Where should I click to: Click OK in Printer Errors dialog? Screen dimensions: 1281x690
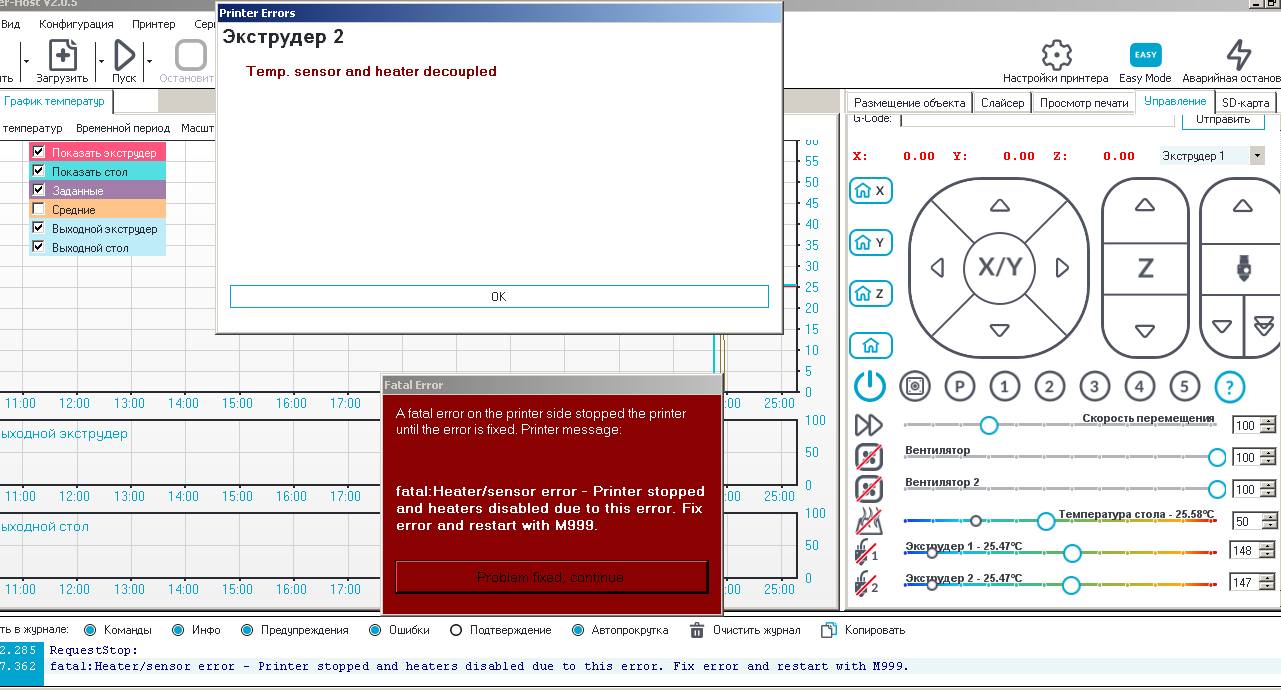499,297
